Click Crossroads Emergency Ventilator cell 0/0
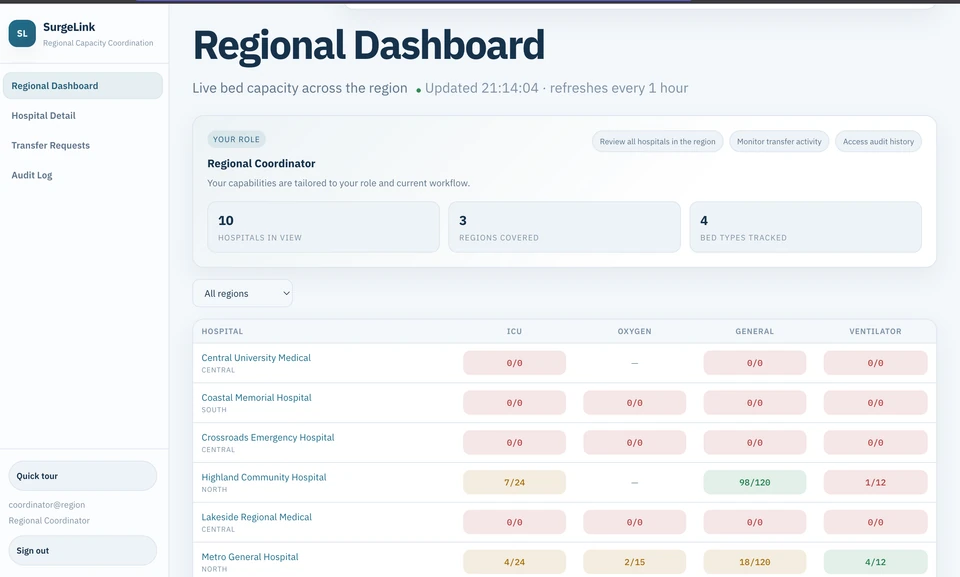The width and height of the screenshot is (960, 577). tap(876, 443)
